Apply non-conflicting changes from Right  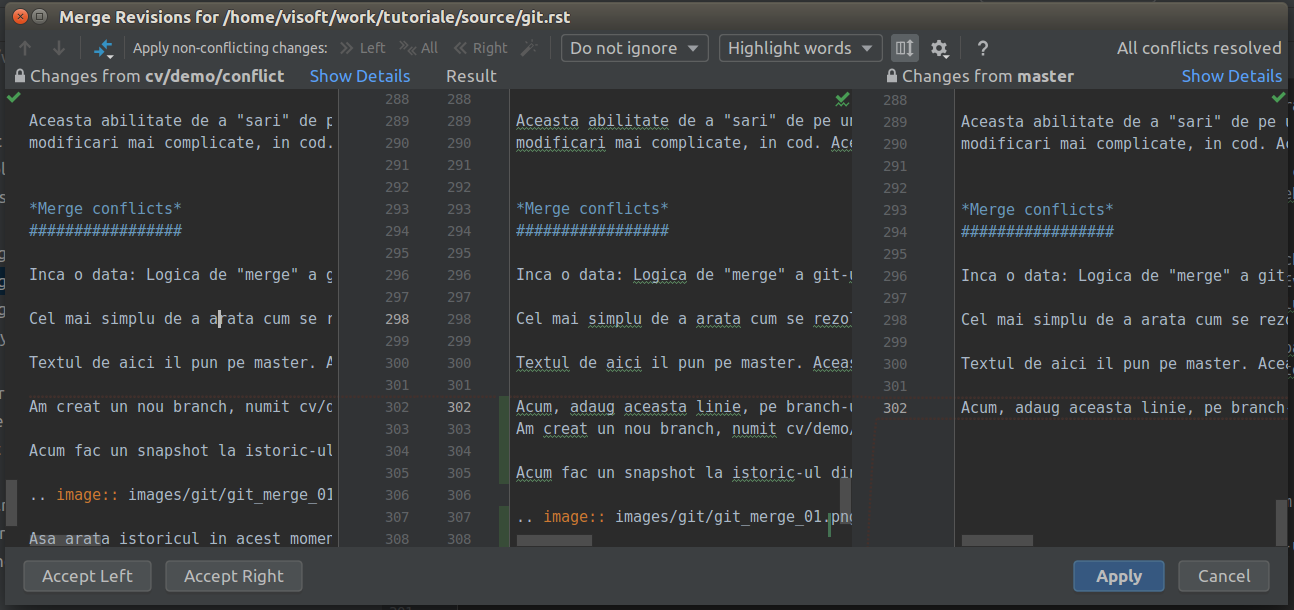click(480, 48)
